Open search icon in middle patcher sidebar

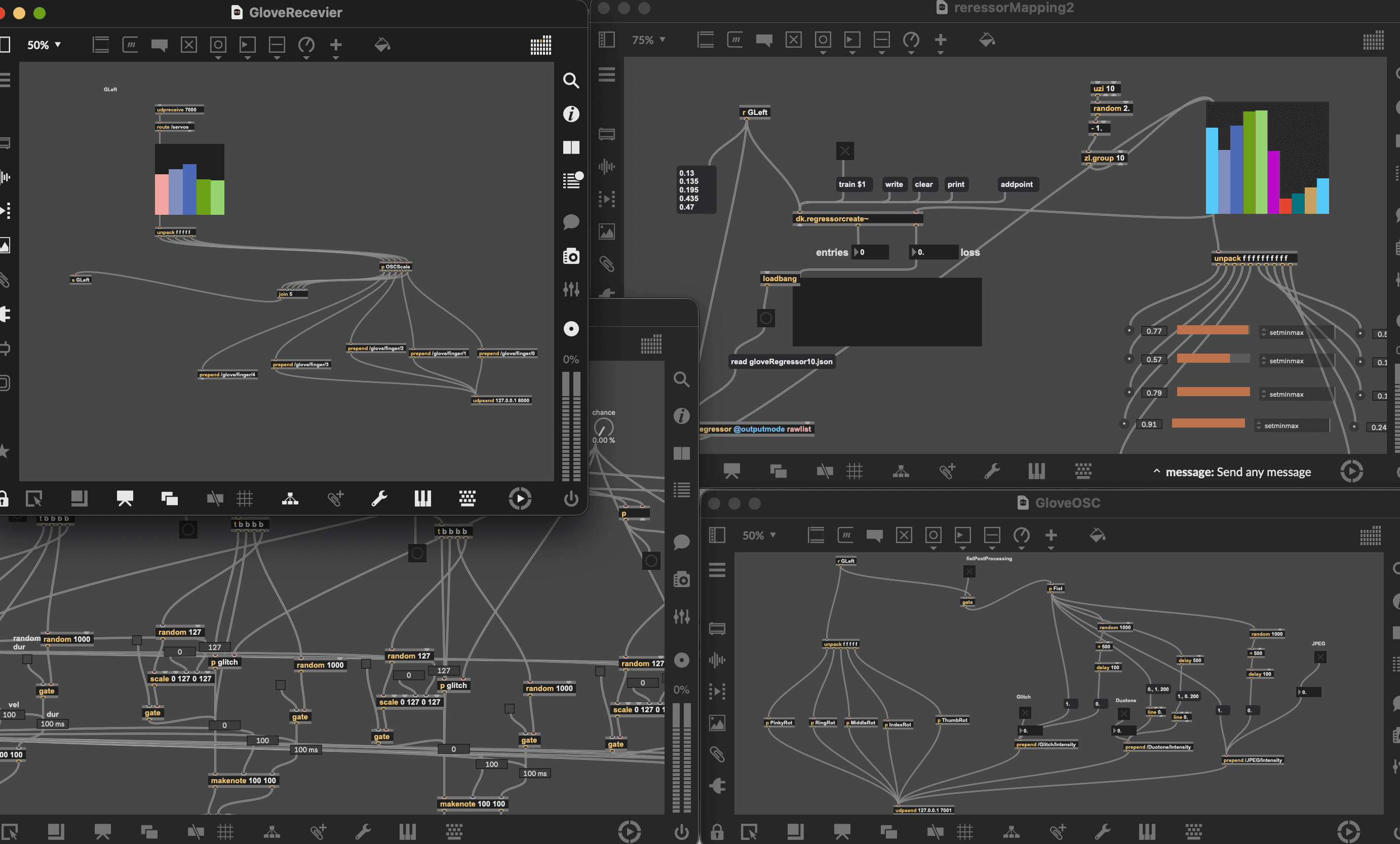tap(681, 379)
